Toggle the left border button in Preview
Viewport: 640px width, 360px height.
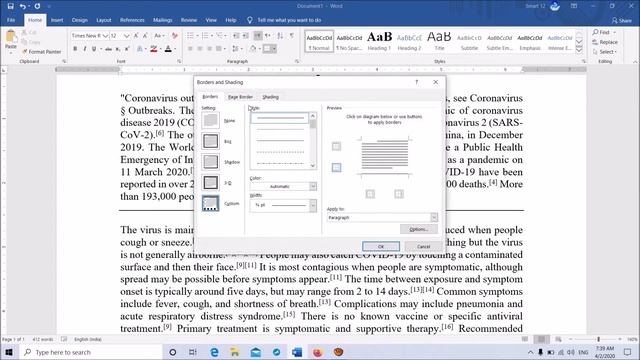click(x=370, y=194)
